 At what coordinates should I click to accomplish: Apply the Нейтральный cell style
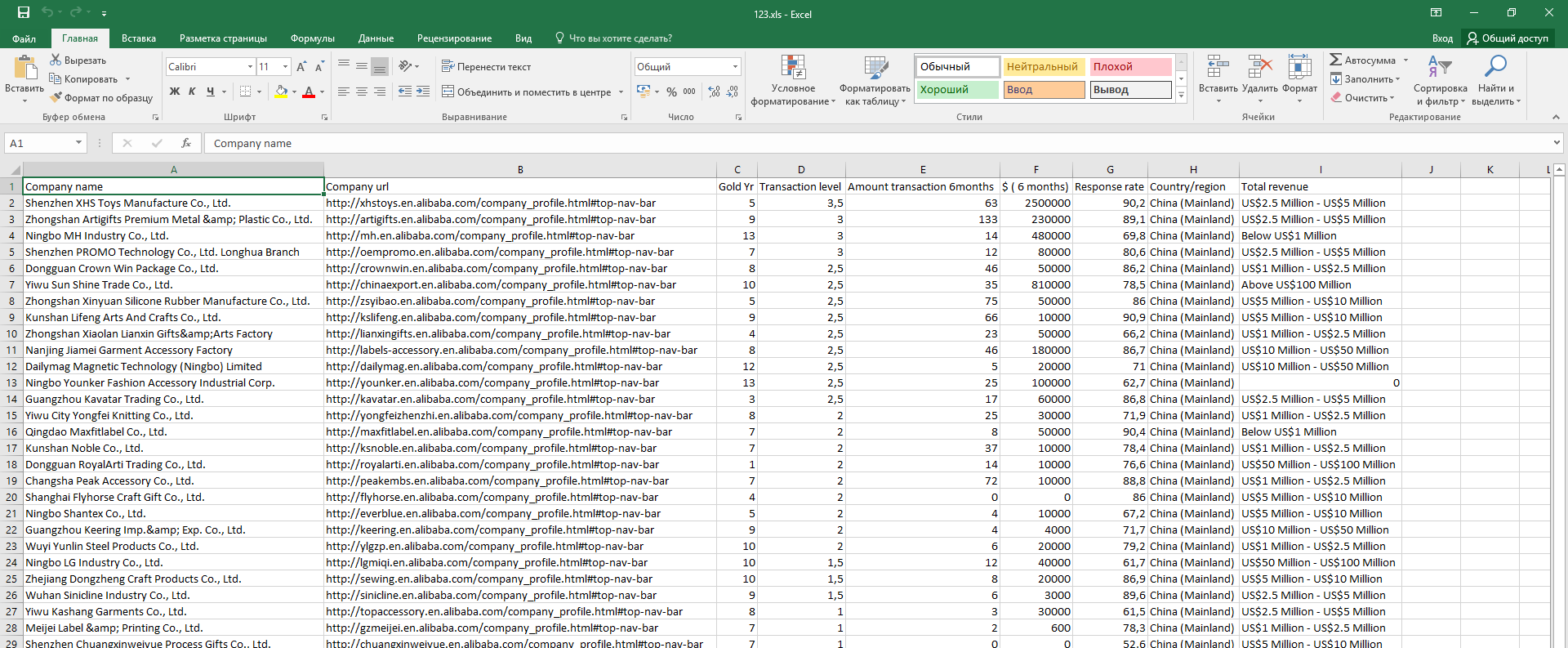(x=1044, y=66)
